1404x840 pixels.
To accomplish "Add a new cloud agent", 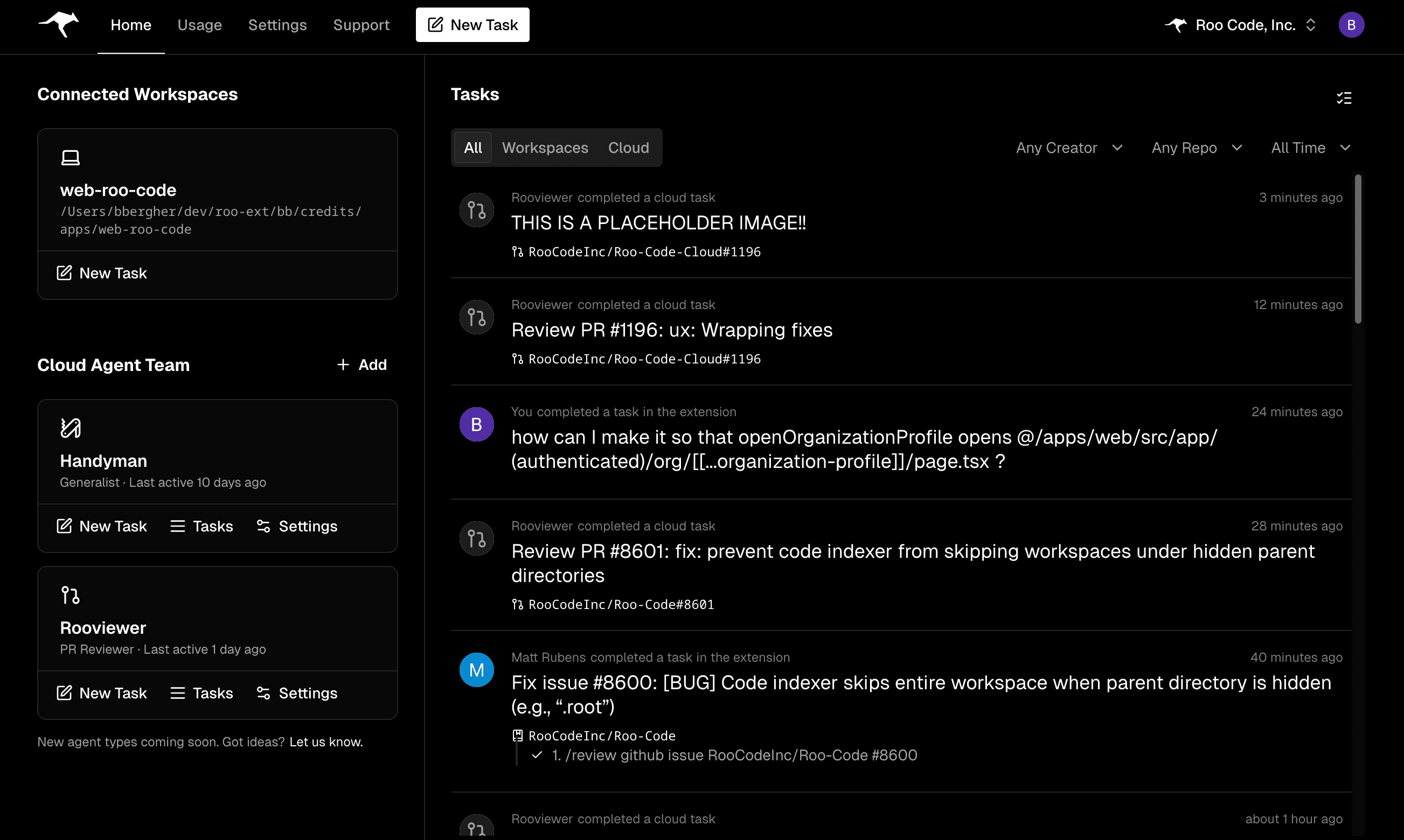I will pos(362,365).
